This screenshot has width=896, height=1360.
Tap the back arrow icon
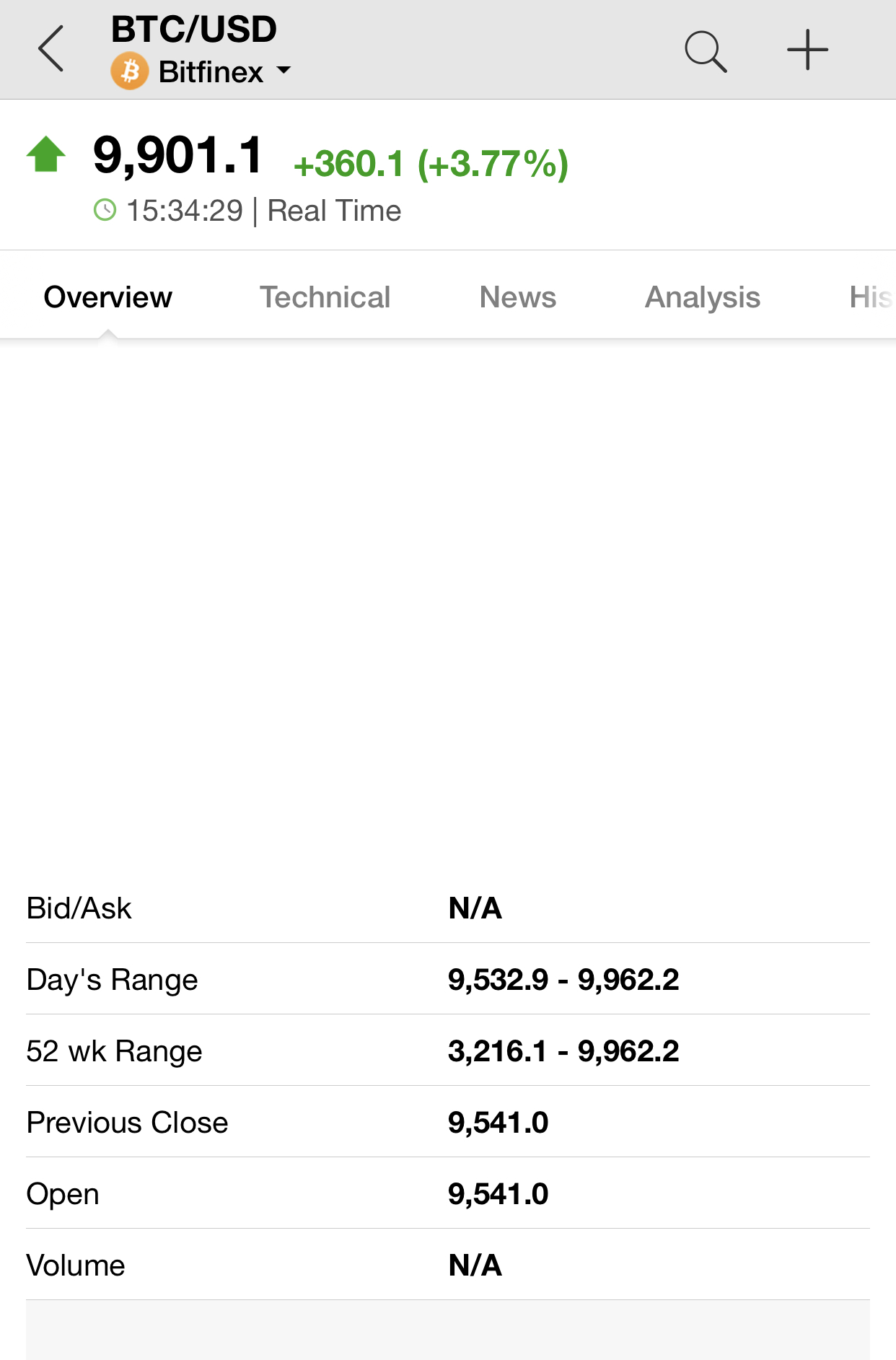[51, 49]
